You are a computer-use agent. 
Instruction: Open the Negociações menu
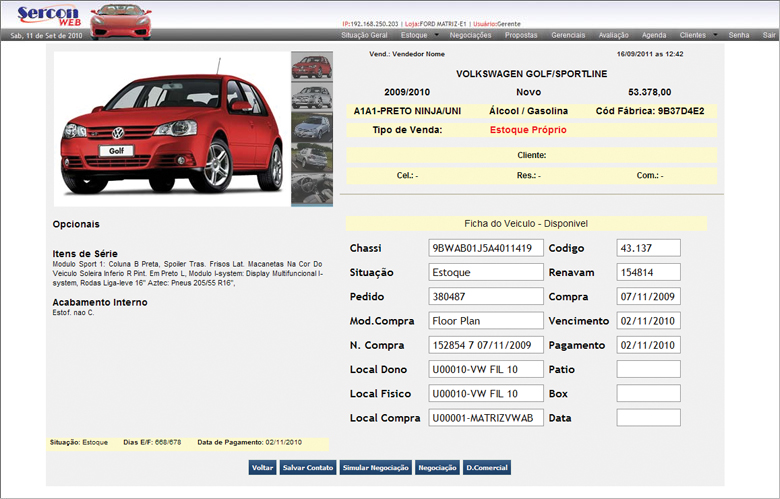pyautogui.click(x=470, y=35)
